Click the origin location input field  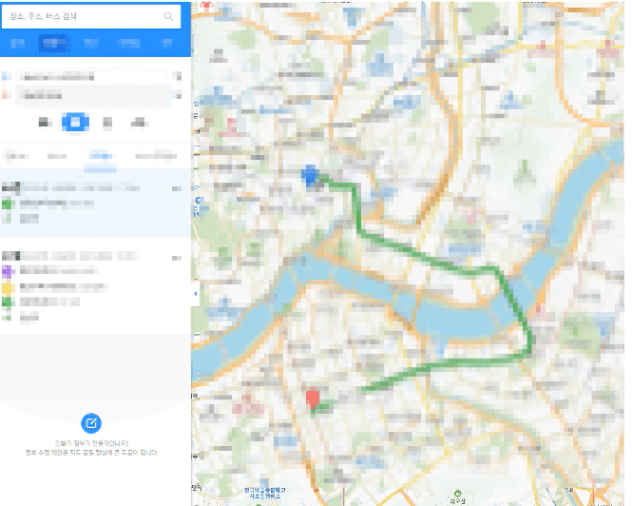[93, 76]
